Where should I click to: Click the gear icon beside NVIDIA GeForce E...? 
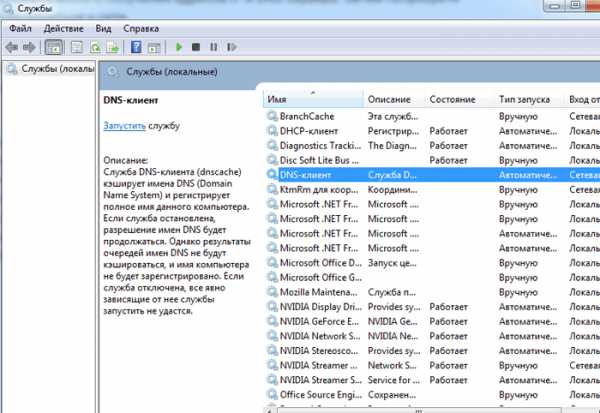(x=272, y=321)
